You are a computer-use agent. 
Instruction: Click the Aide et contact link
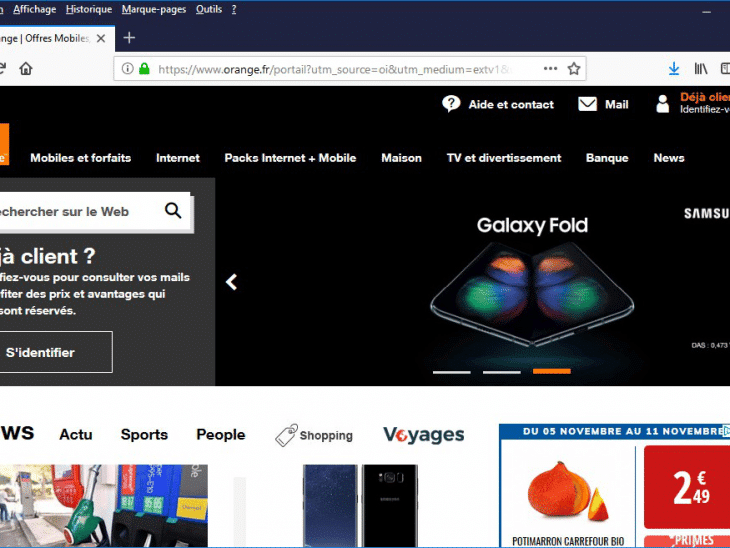tap(511, 104)
